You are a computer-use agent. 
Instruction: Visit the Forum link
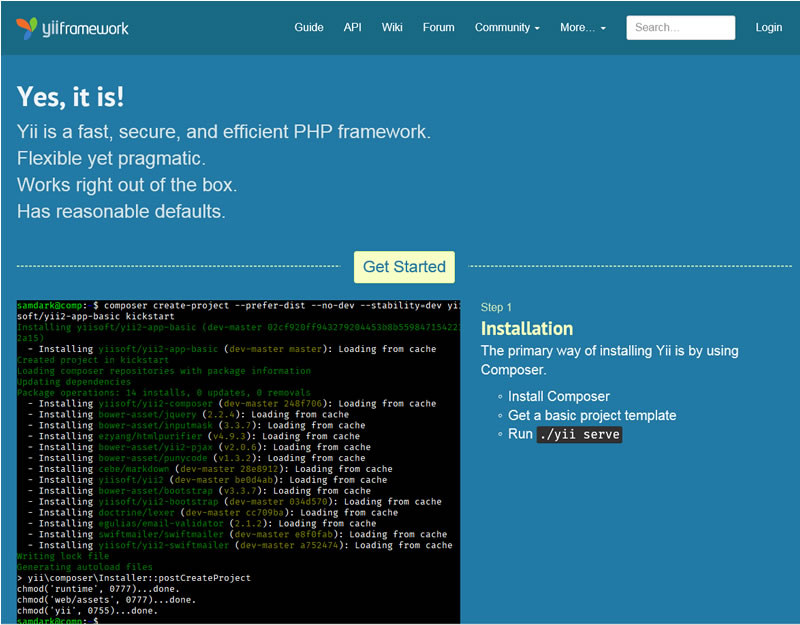[438, 28]
